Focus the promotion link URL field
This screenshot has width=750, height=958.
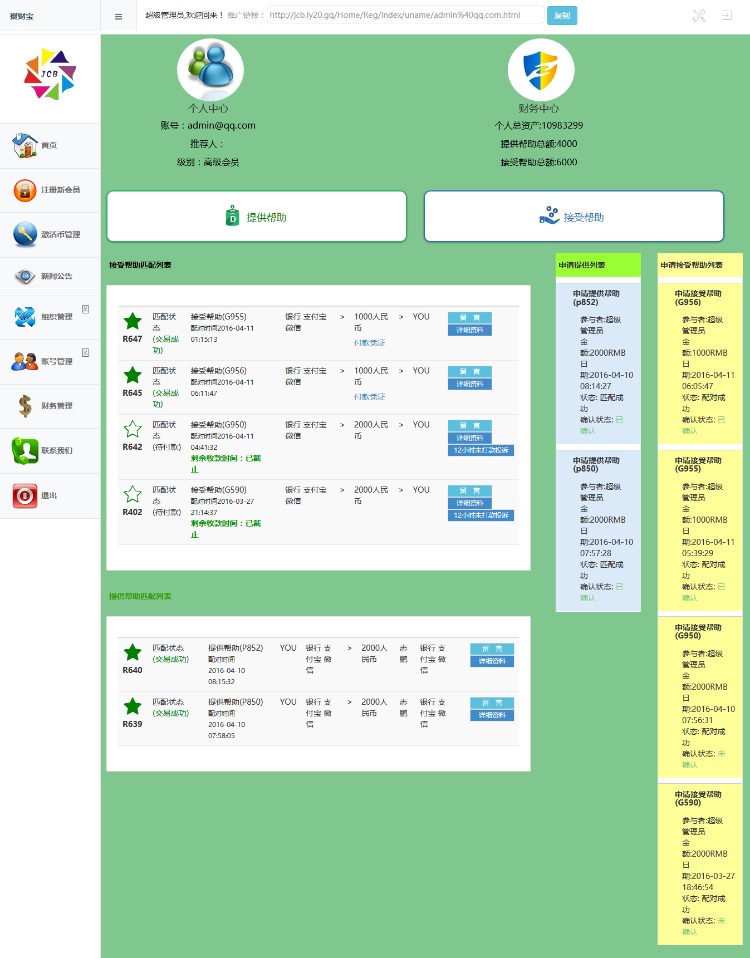[x=406, y=15]
